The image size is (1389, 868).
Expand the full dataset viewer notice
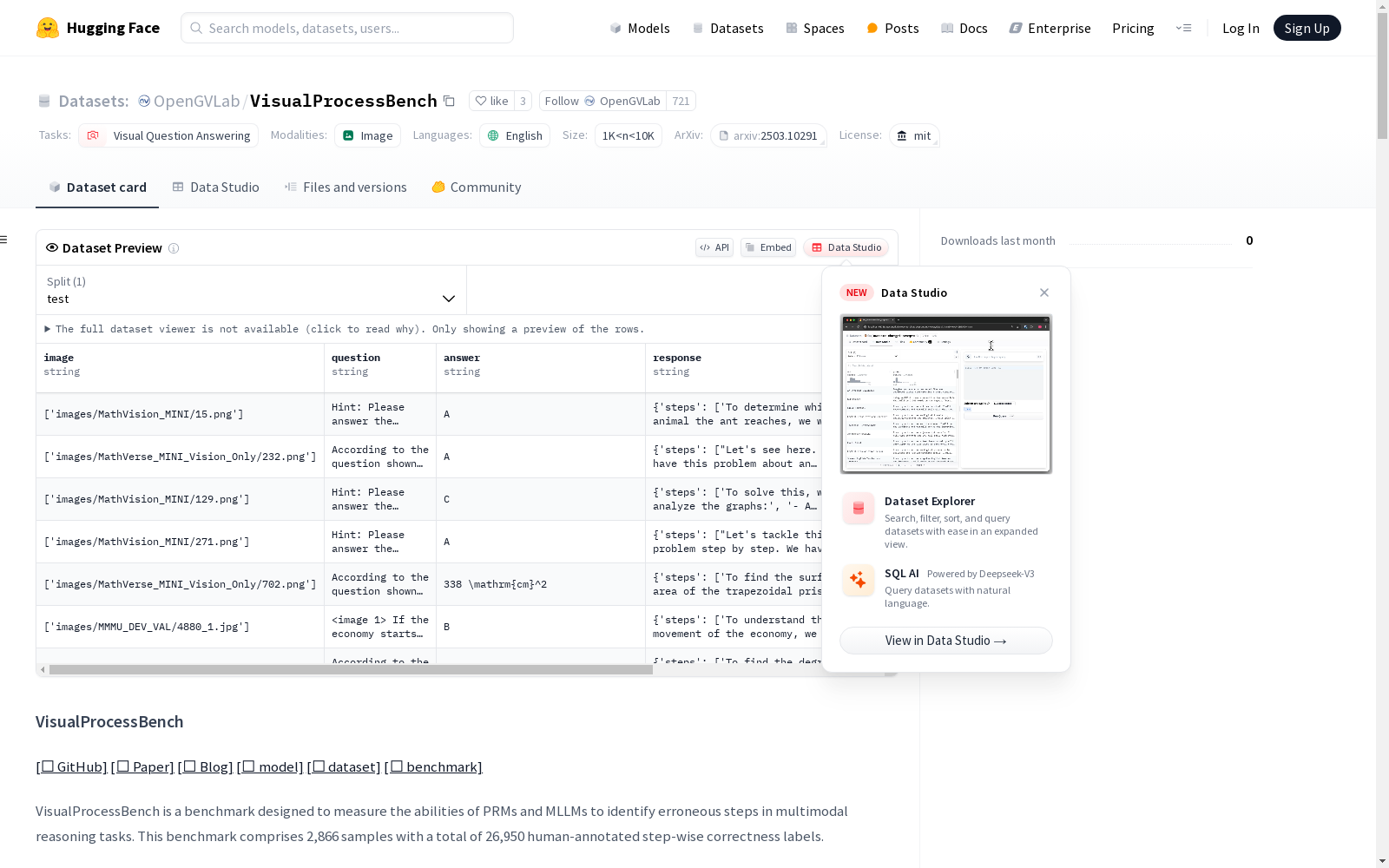pyautogui.click(x=344, y=329)
